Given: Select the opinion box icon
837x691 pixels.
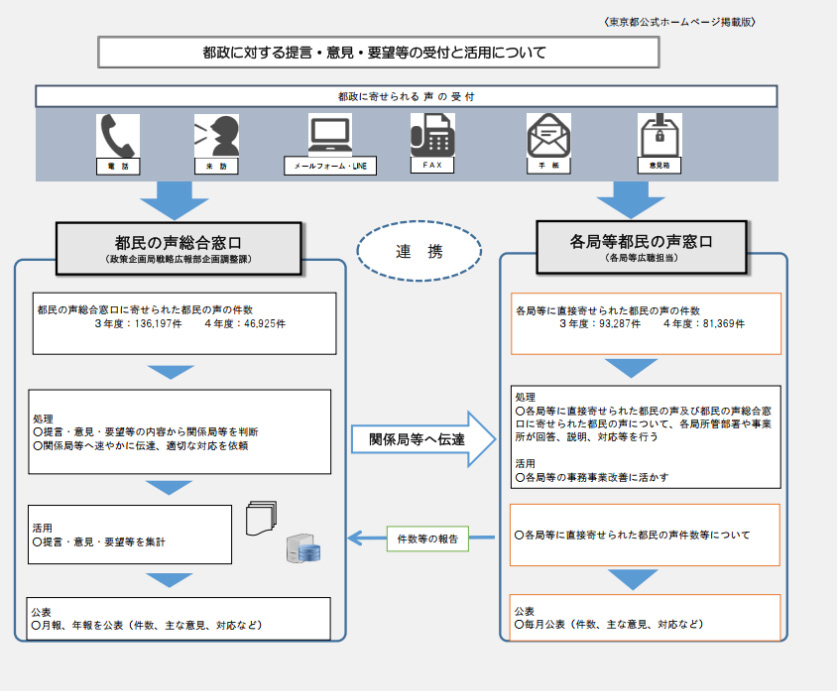Looking at the screenshot, I should click(659, 135).
